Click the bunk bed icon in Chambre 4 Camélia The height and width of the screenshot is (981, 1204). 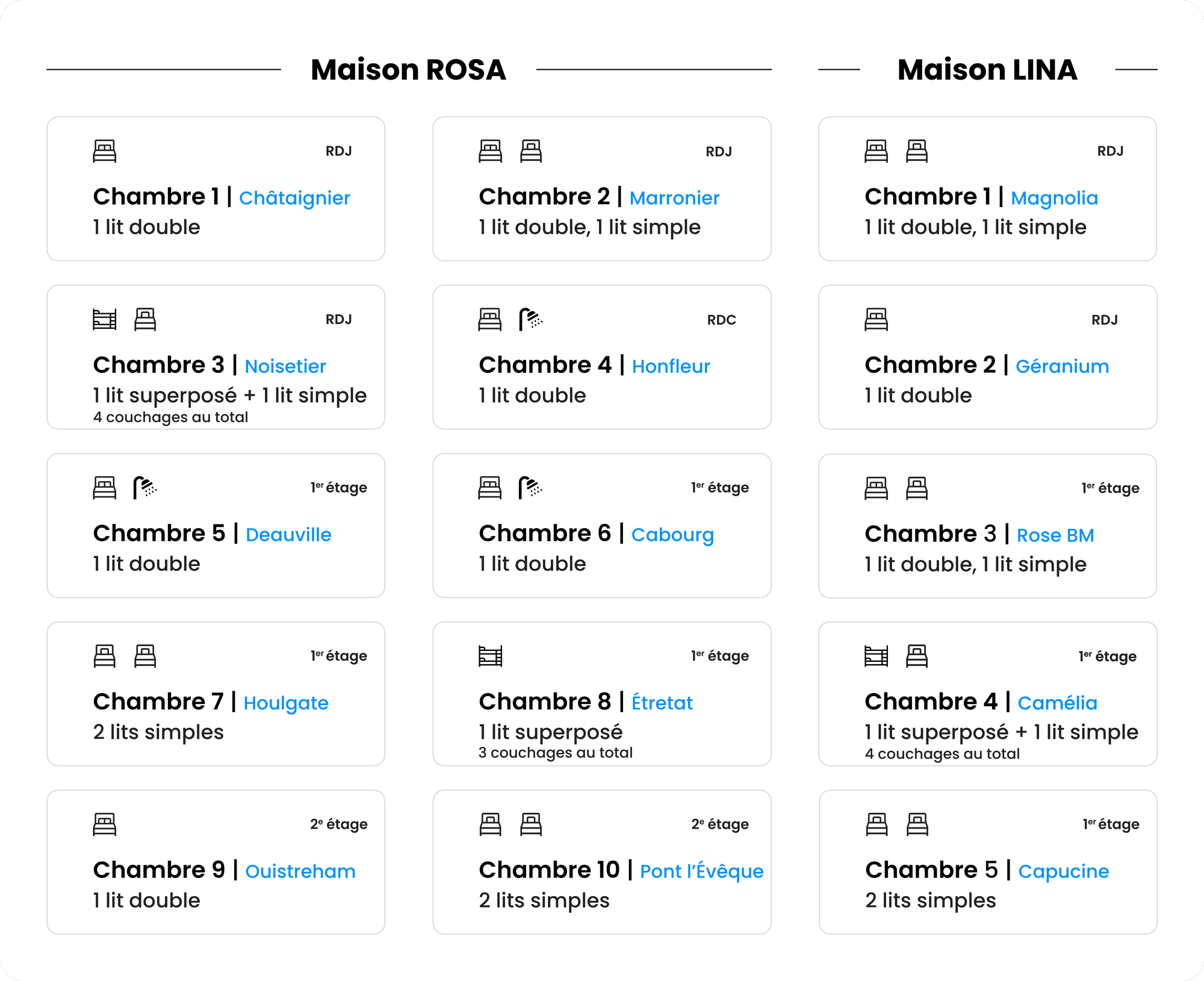tap(876, 656)
